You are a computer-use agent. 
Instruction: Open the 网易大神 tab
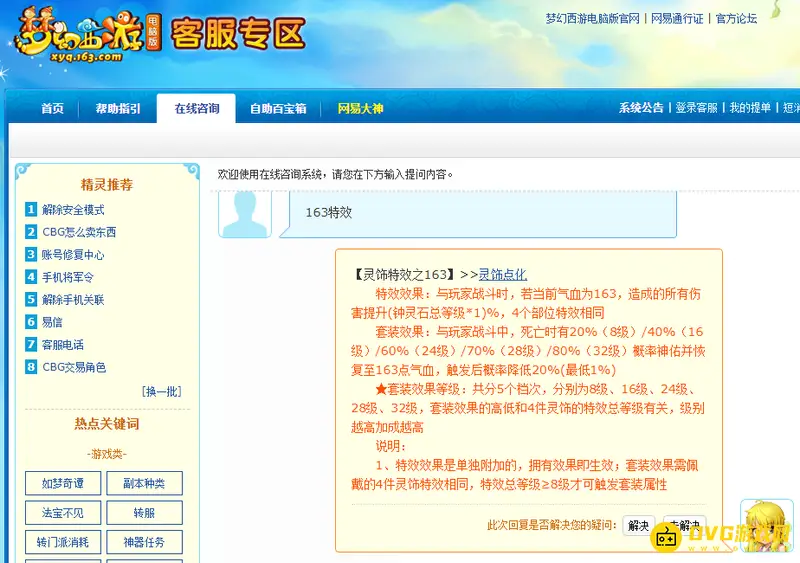tap(360, 108)
